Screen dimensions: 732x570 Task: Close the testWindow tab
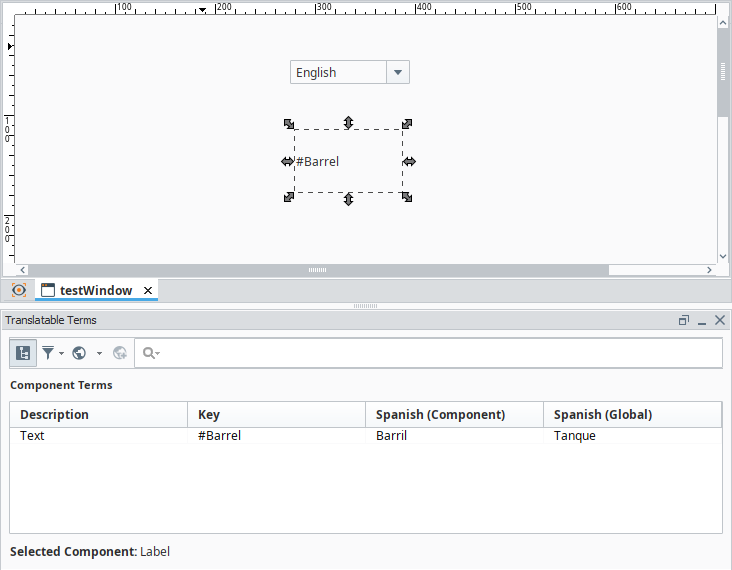148,290
